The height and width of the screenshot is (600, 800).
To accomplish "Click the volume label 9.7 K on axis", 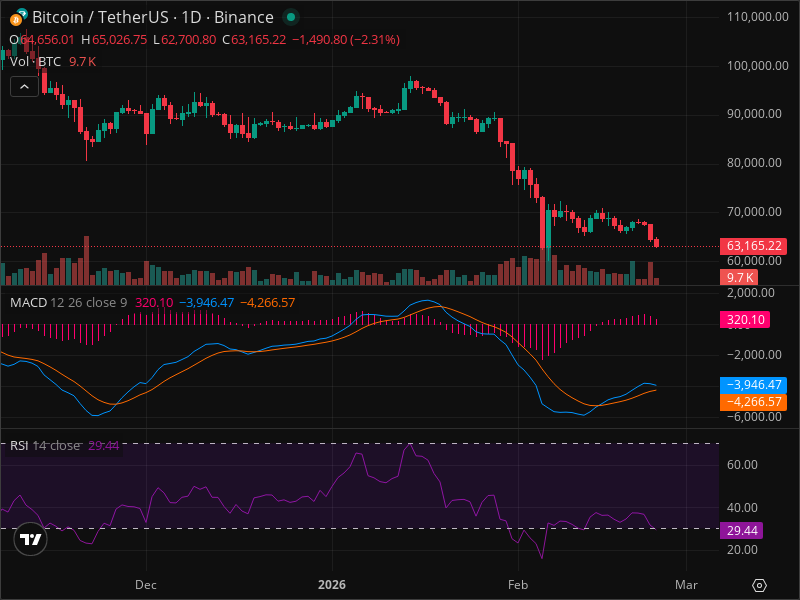I will (x=739, y=278).
